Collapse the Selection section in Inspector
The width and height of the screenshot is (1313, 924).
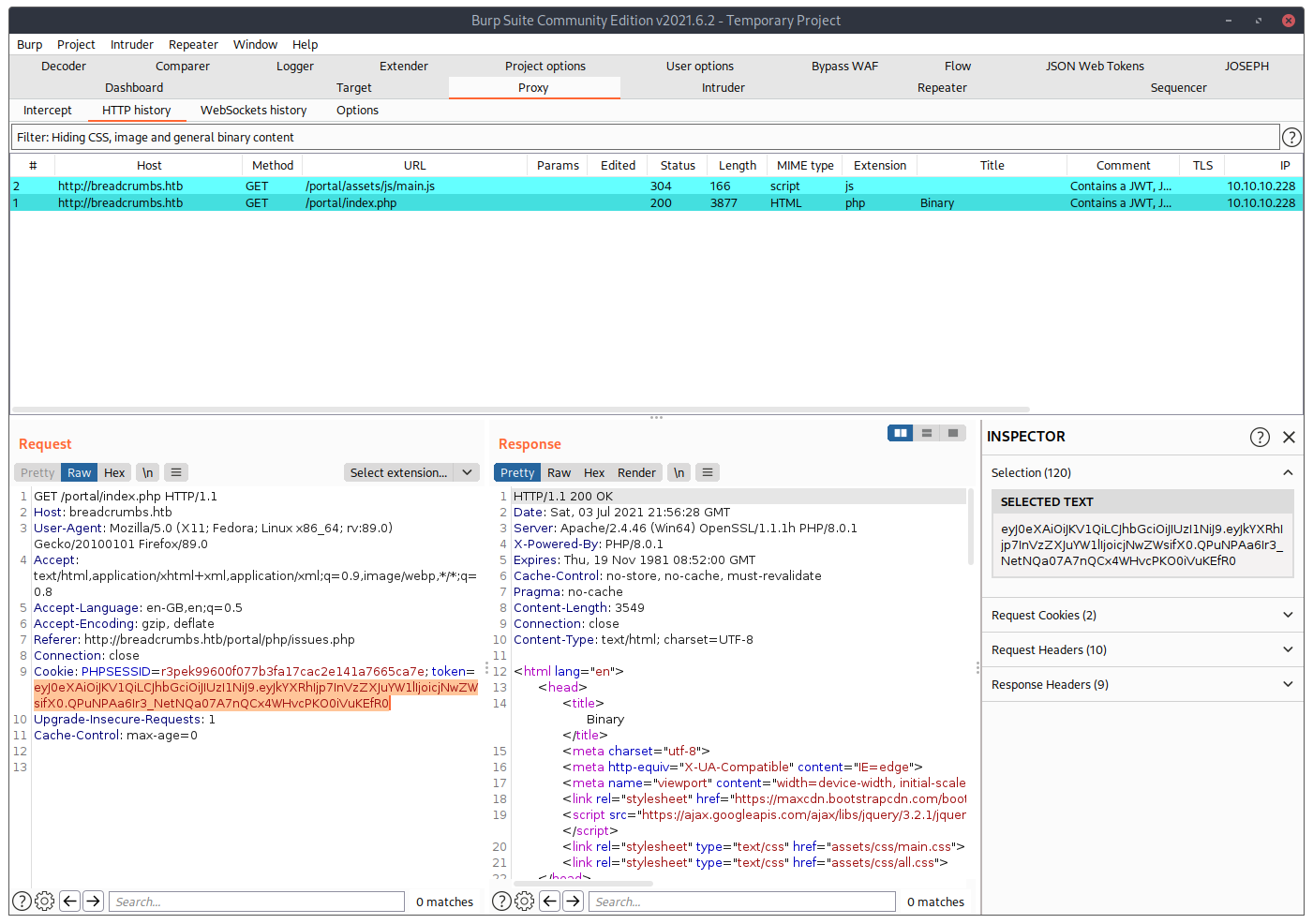pyautogui.click(x=1287, y=472)
